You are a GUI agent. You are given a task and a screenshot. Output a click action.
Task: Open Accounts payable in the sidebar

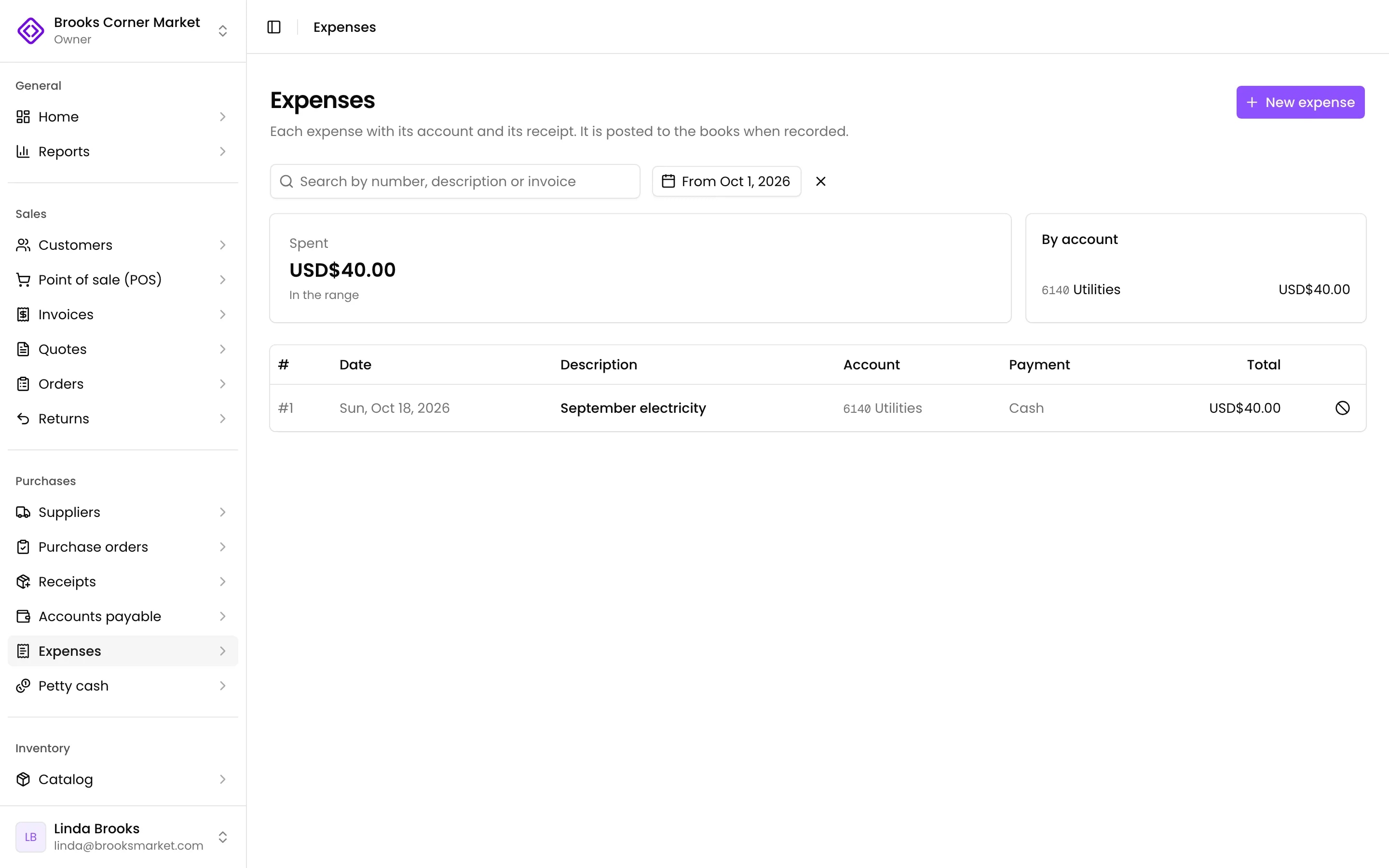123,617
